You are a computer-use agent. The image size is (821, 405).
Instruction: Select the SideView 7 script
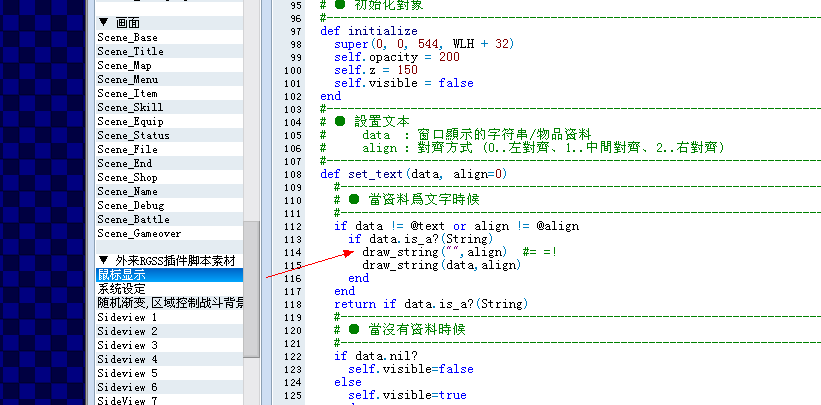170,400
